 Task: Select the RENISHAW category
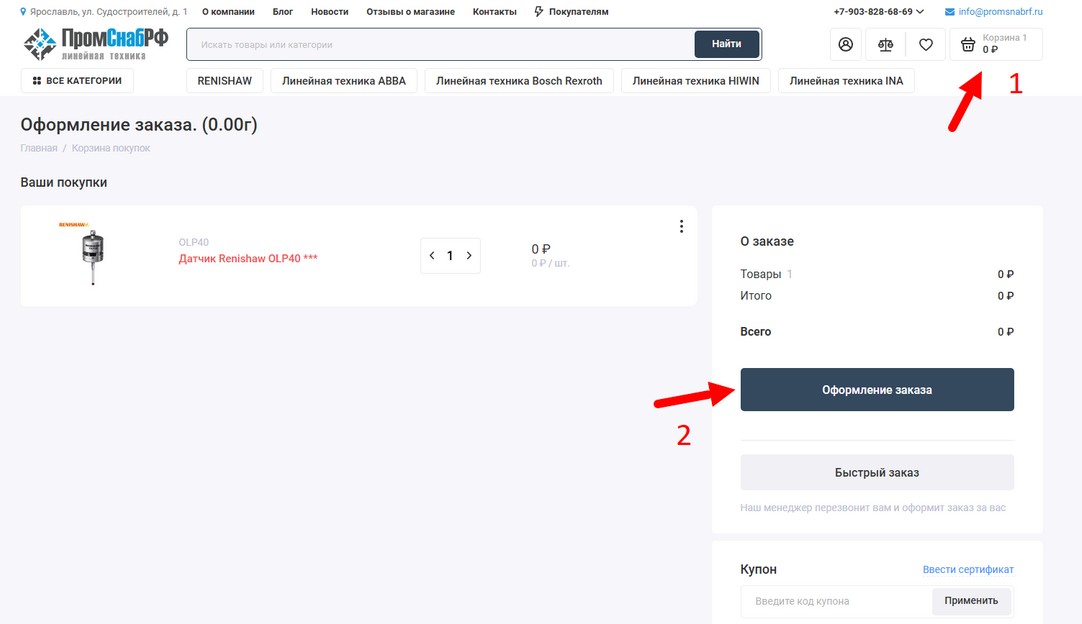[225, 81]
